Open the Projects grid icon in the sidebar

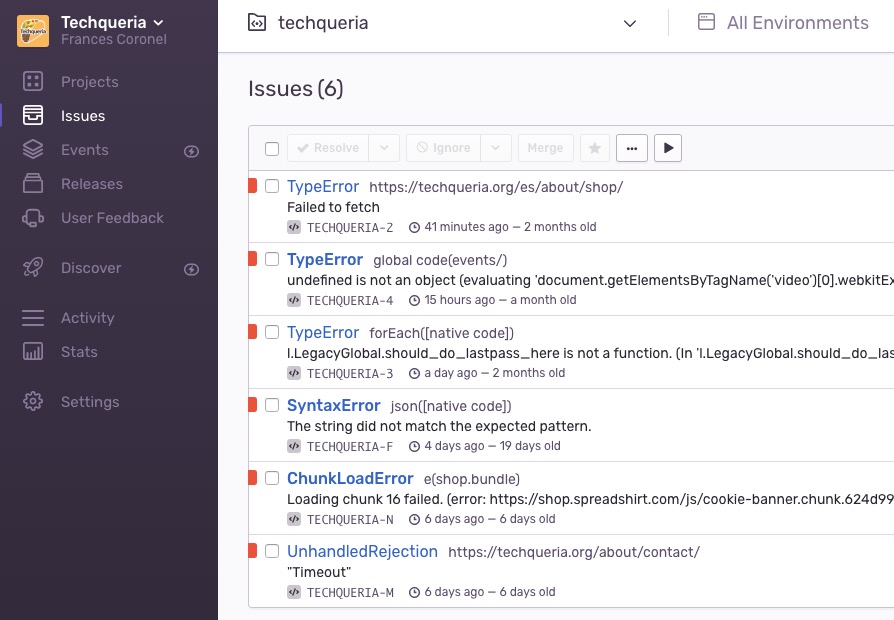click(x=32, y=82)
